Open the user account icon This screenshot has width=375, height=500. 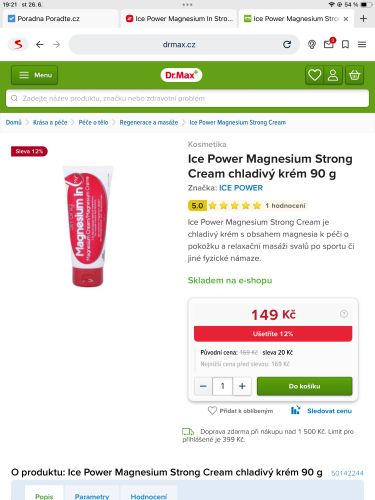tap(333, 75)
